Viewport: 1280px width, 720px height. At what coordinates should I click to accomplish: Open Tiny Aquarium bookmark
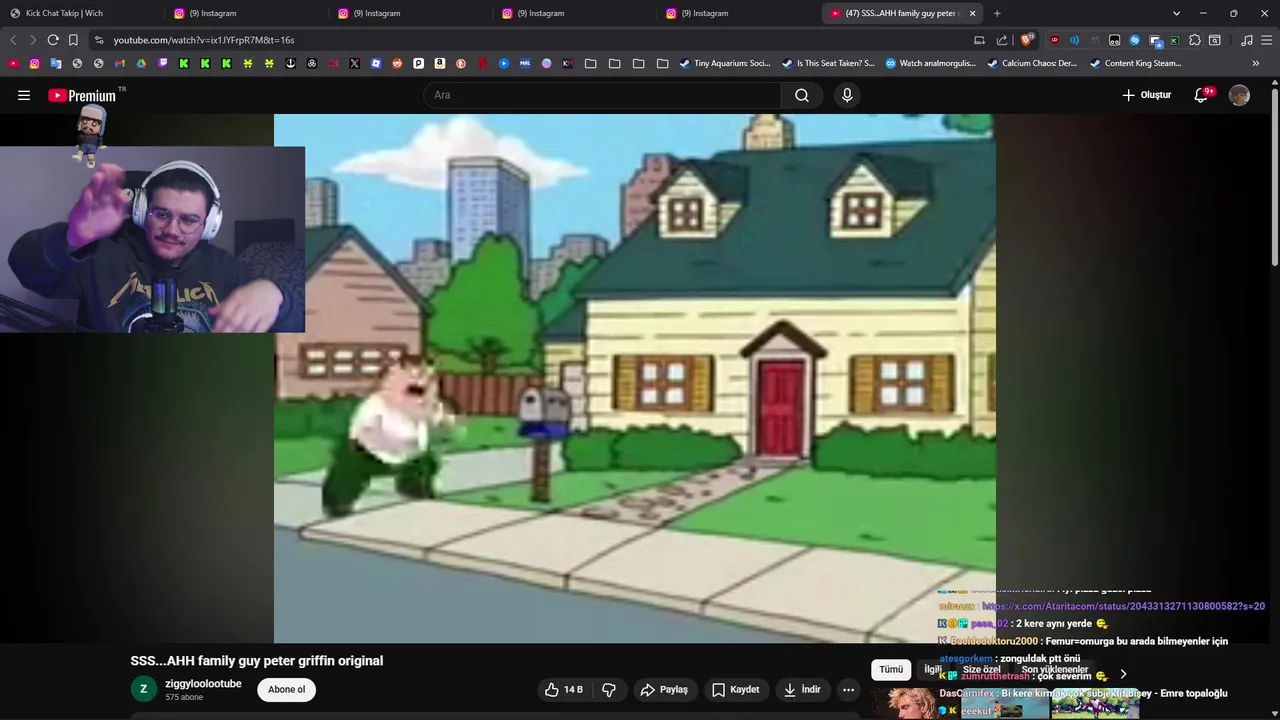(x=724, y=63)
